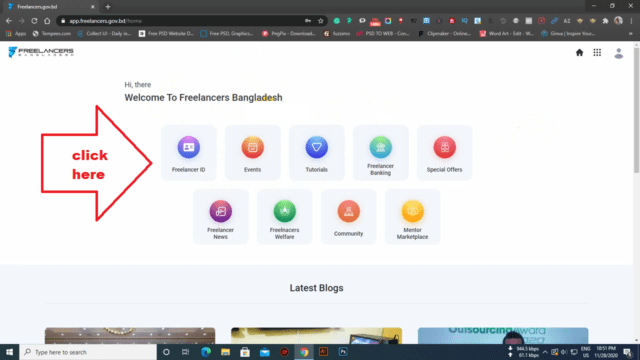Open the middle blog thumbnail
Screen dimensions: 640x360
316,336
